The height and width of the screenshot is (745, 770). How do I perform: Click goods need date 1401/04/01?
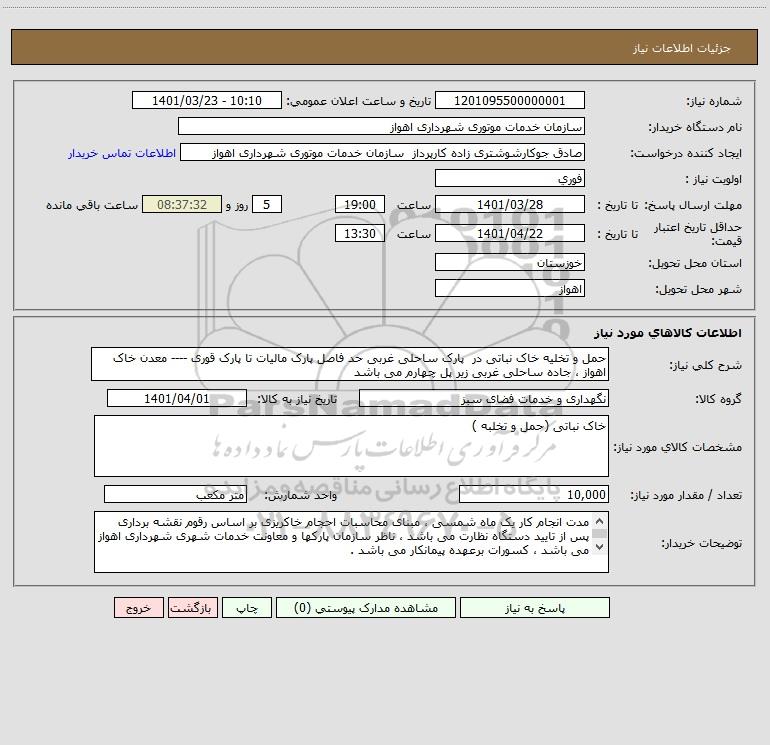coord(177,398)
